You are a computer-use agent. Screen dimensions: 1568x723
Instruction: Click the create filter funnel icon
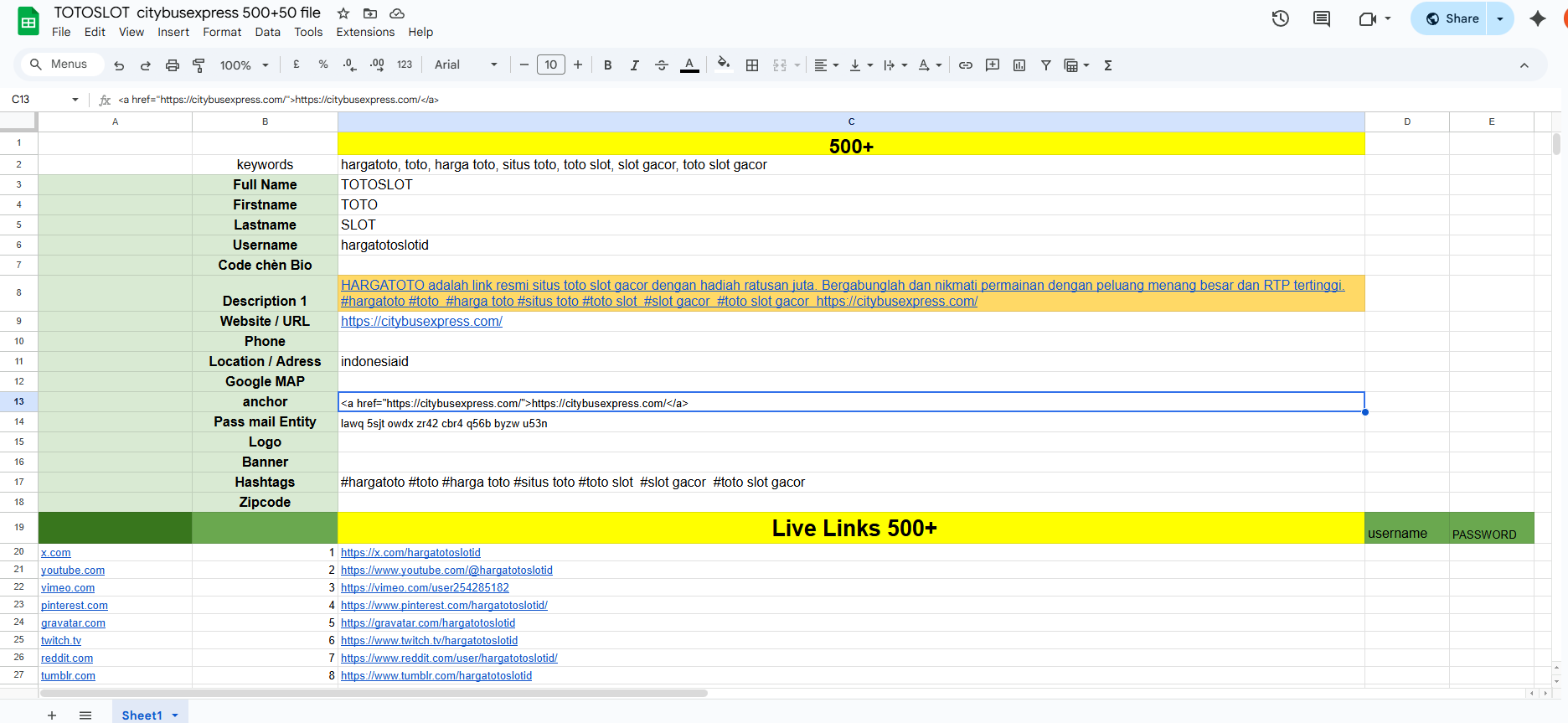[x=1045, y=65]
